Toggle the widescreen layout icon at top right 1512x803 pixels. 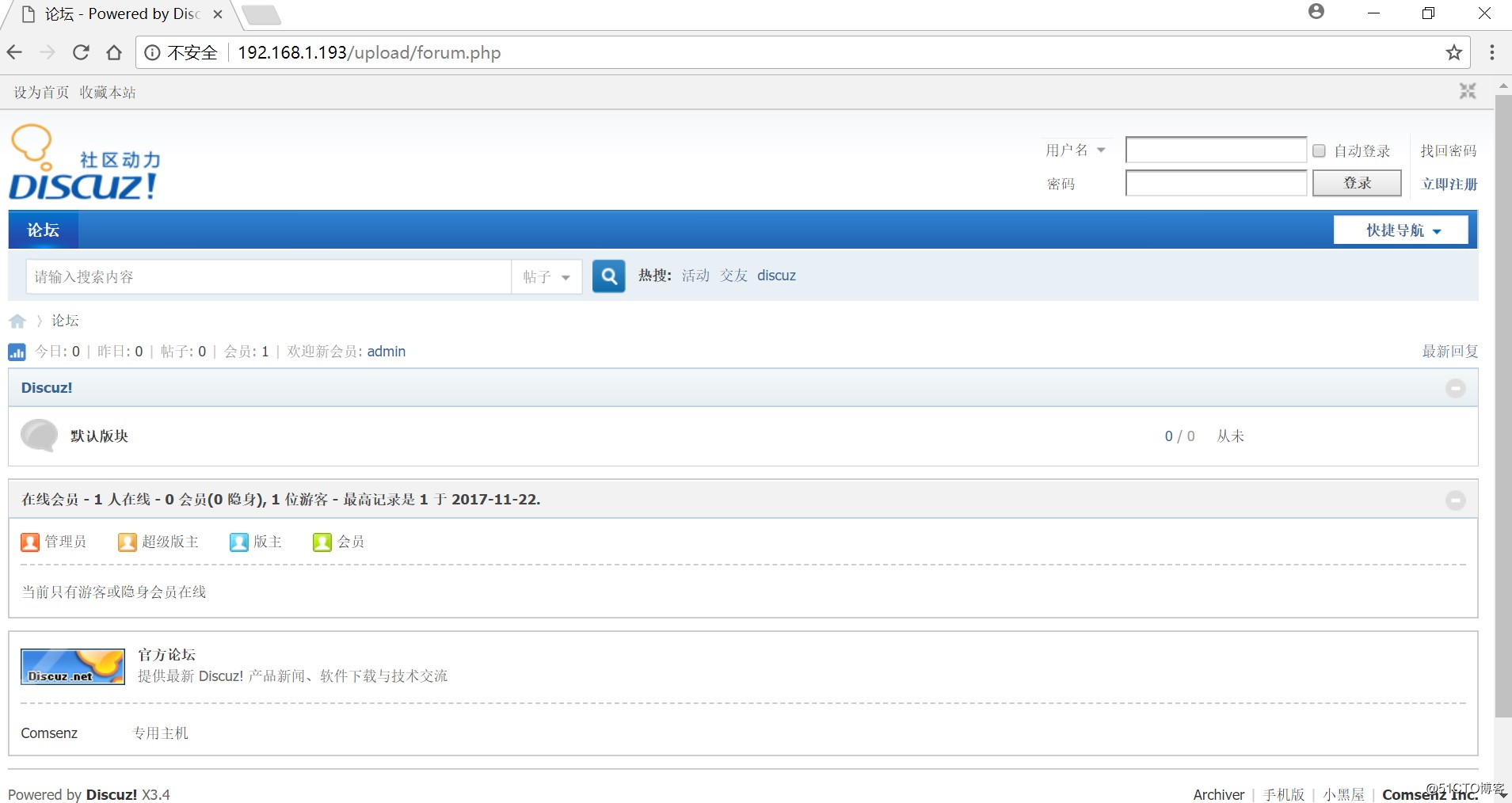coord(1468,92)
